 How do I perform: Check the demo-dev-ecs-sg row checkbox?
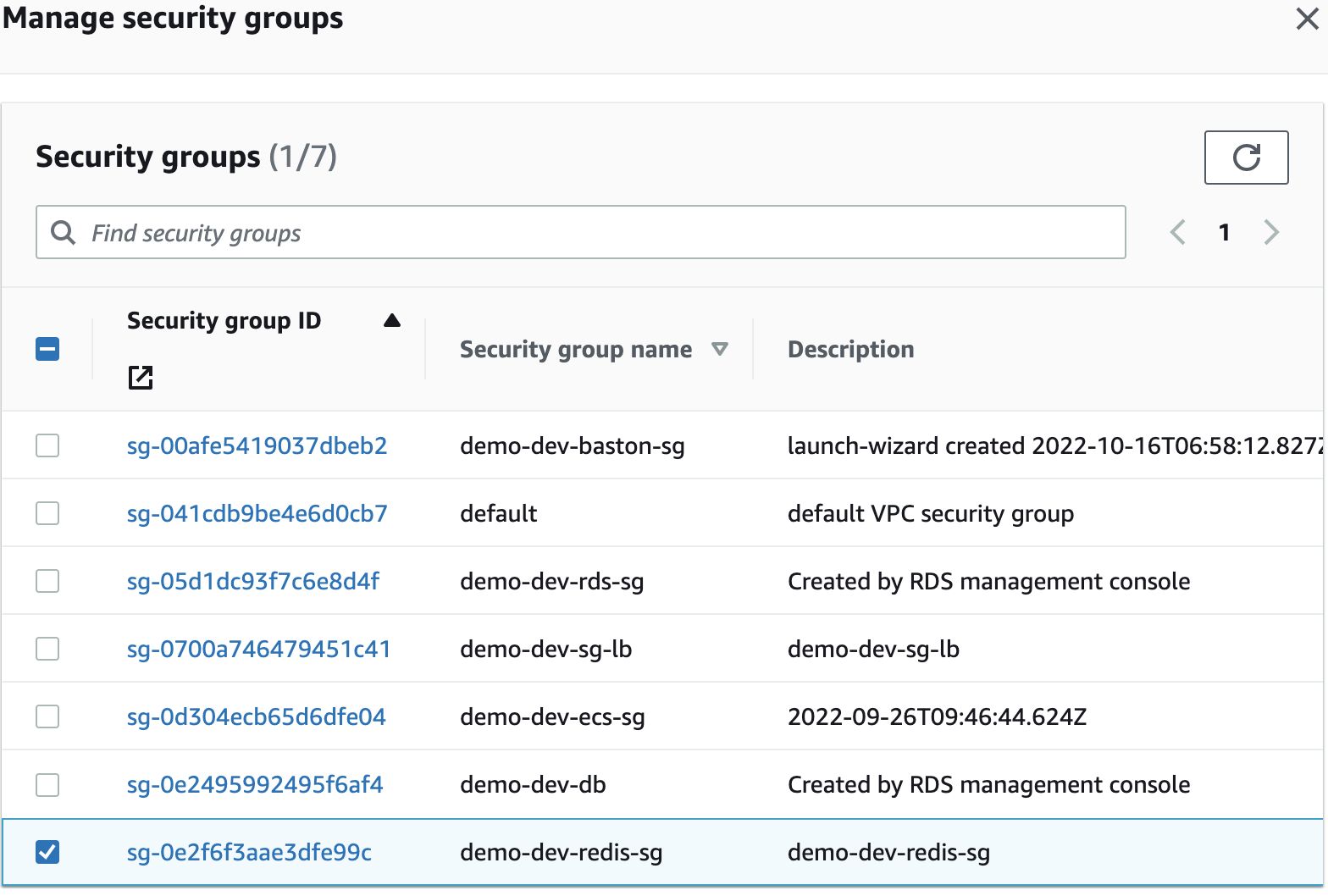(47, 716)
